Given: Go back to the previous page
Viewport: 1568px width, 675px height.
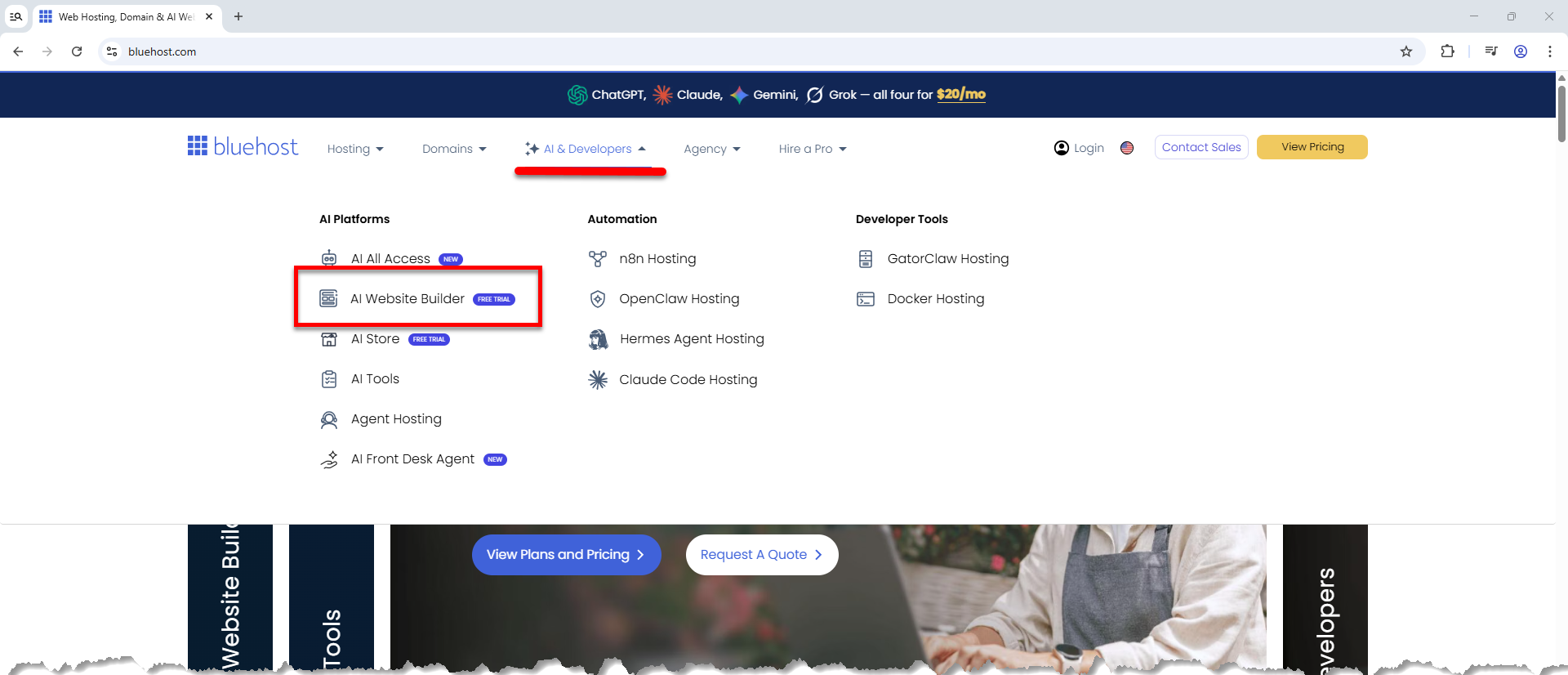Looking at the screenshot, I should click(18, 51).
